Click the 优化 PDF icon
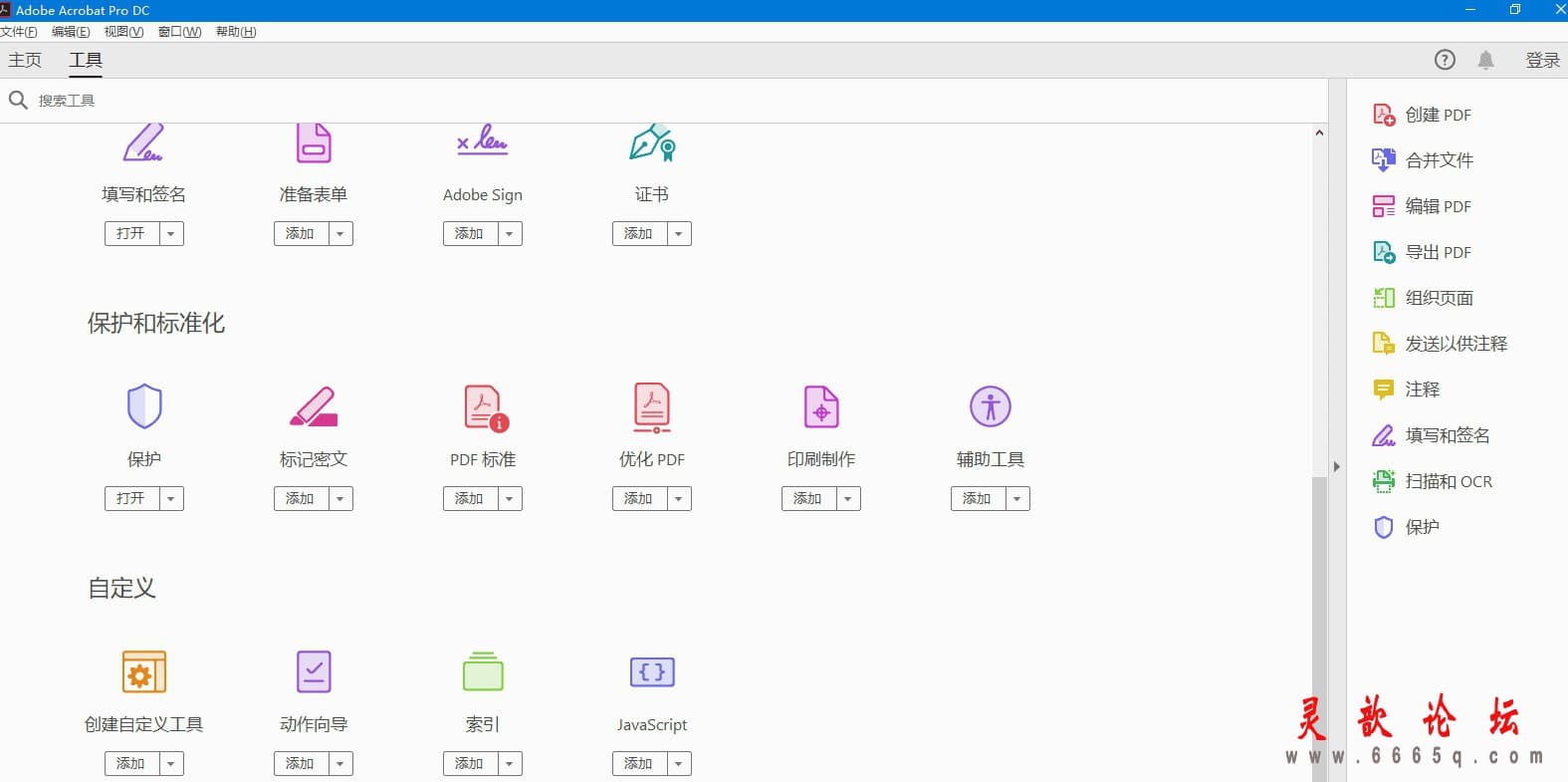 click(652, 407)
